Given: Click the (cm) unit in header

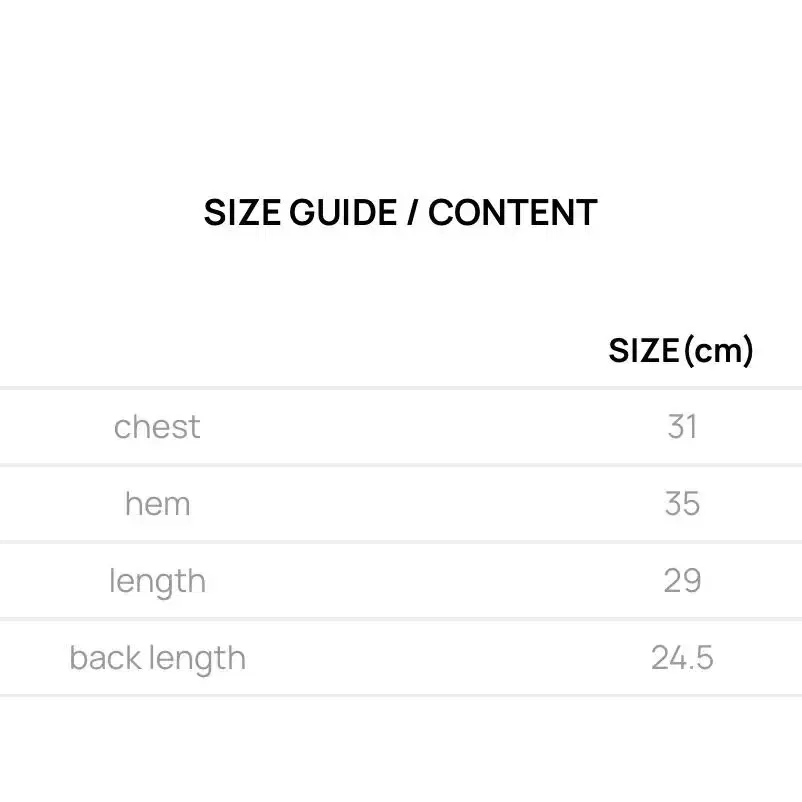Looking at the screenshot, I should pyautogui.click(x=719, y=351).
